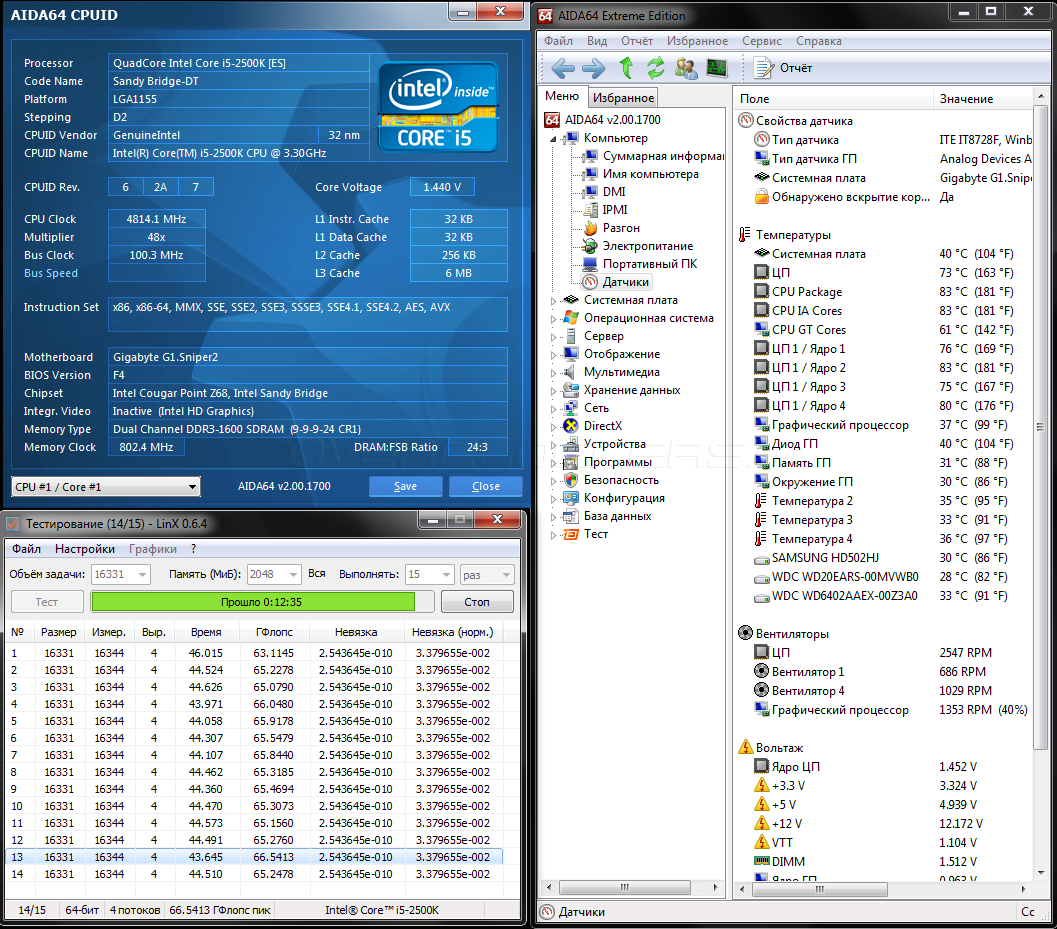
Task: Click the Save button in CPUID window
Action: (x=405, y=487)
